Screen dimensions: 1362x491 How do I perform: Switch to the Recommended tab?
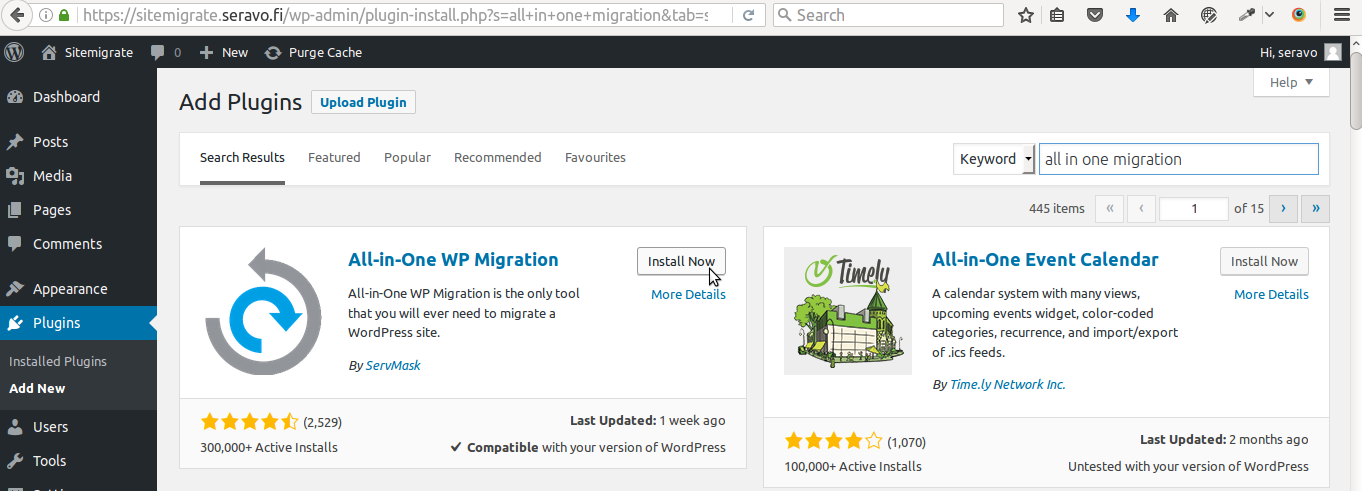point(497,158)
